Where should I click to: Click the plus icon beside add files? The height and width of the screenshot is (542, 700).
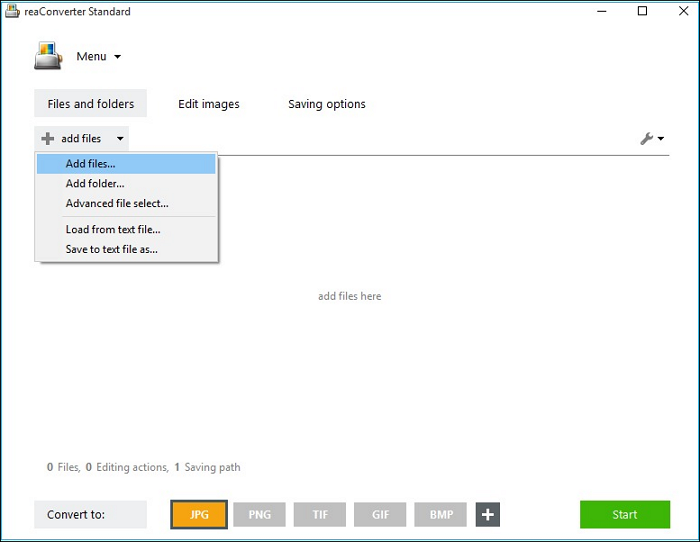pyautogui.click(x=47, y=138)
